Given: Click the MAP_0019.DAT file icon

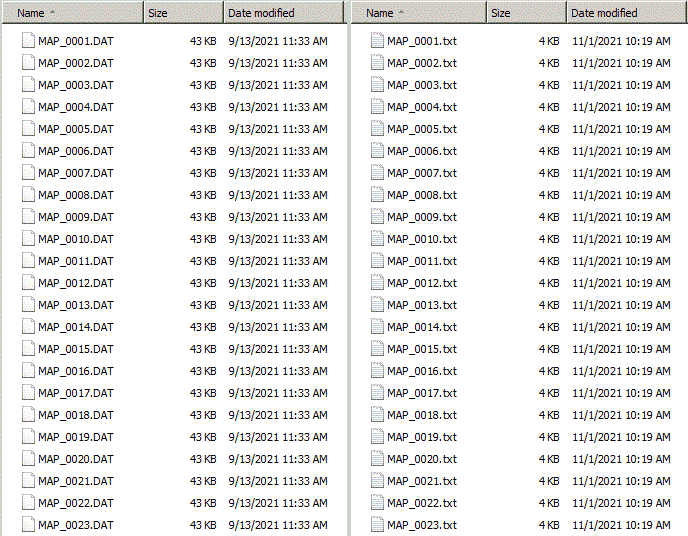Looking at the screenshot, I should [x=28, y=437].
